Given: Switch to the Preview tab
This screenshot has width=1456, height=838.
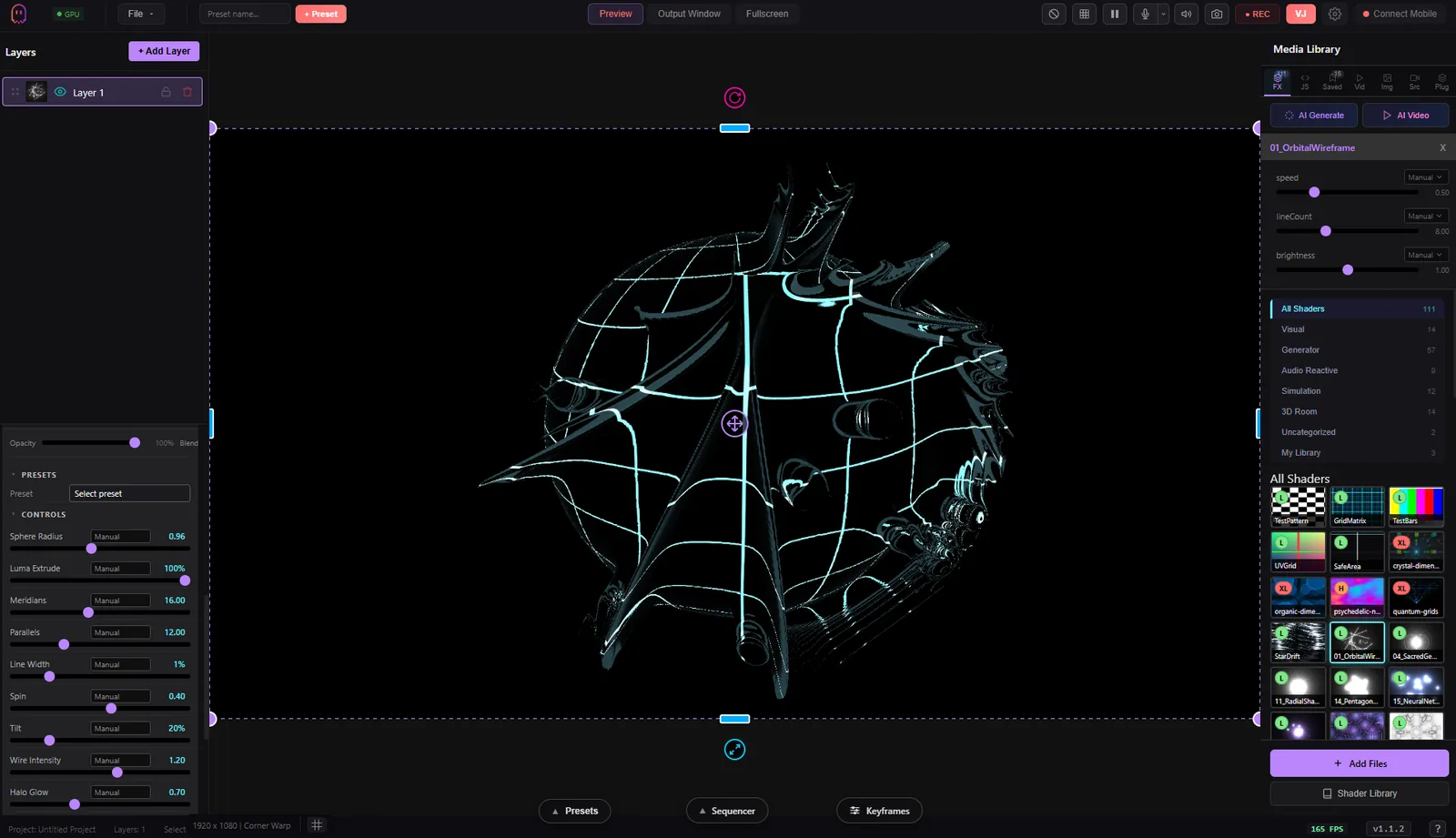Looking at the screenshot, I should [615, 14].
